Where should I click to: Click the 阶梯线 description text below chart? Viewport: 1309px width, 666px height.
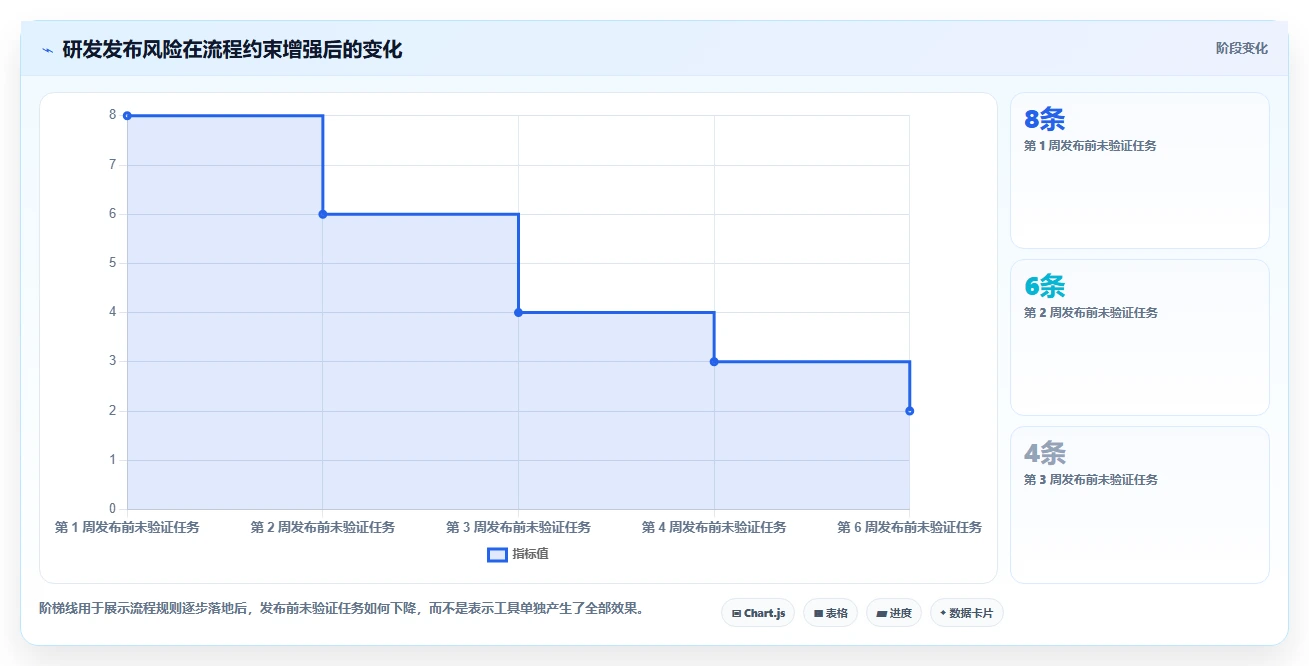point(341,608)
